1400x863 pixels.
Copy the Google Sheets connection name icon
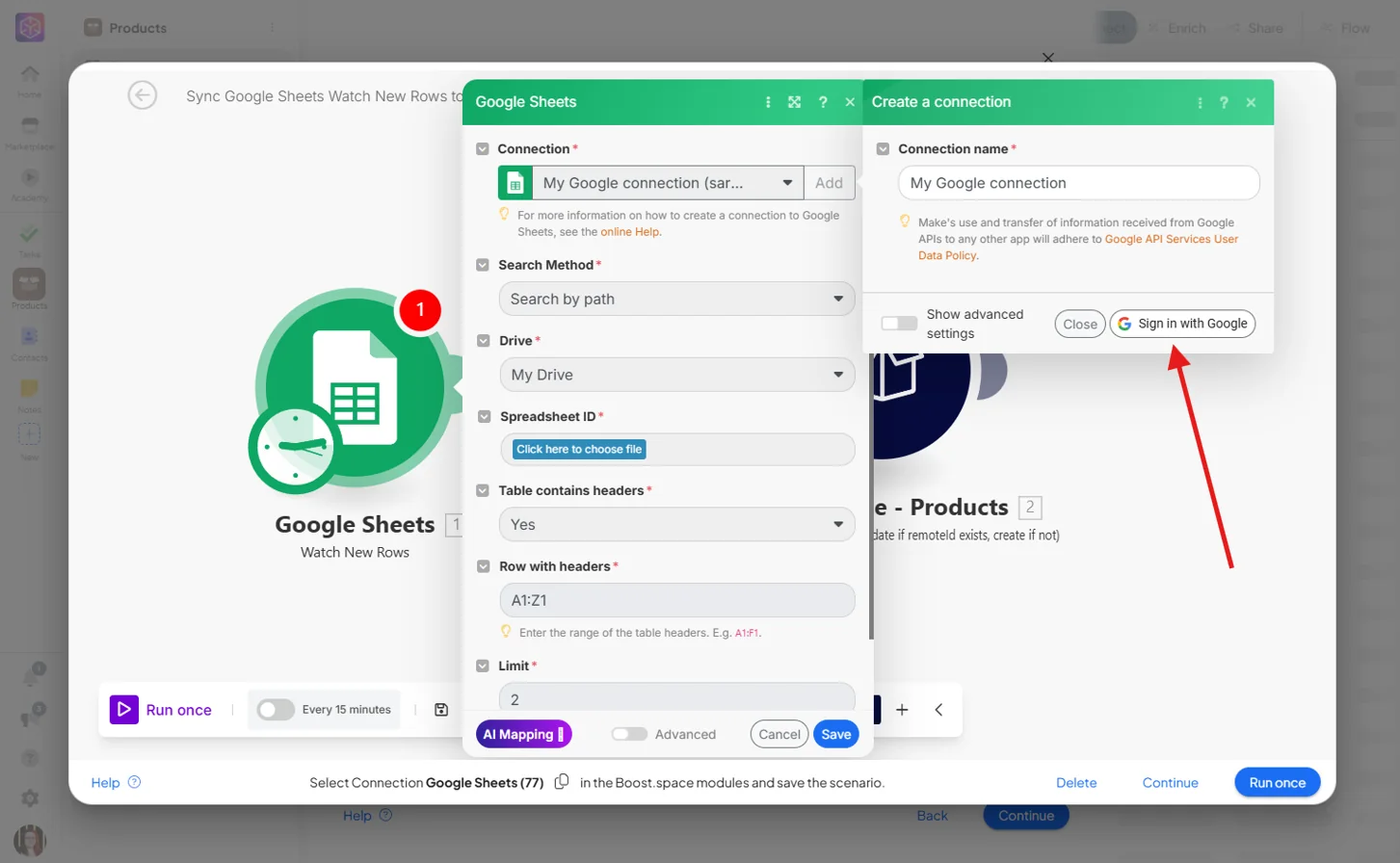[562, 782]
